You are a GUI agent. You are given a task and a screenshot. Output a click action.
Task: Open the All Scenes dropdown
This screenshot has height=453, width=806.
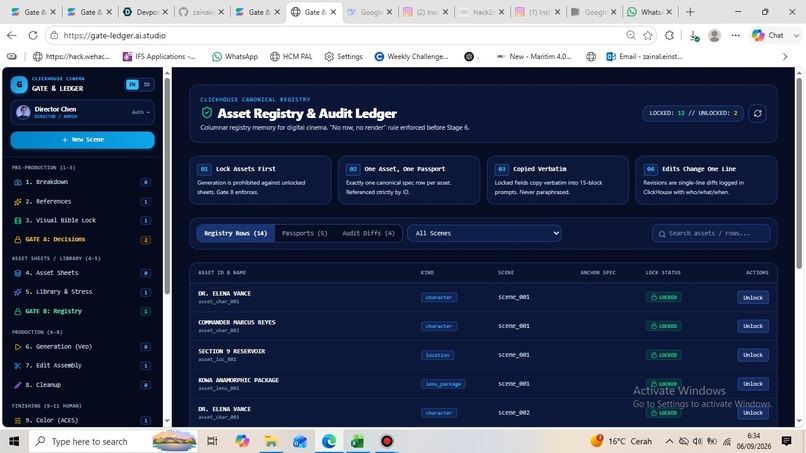(484, 233)
